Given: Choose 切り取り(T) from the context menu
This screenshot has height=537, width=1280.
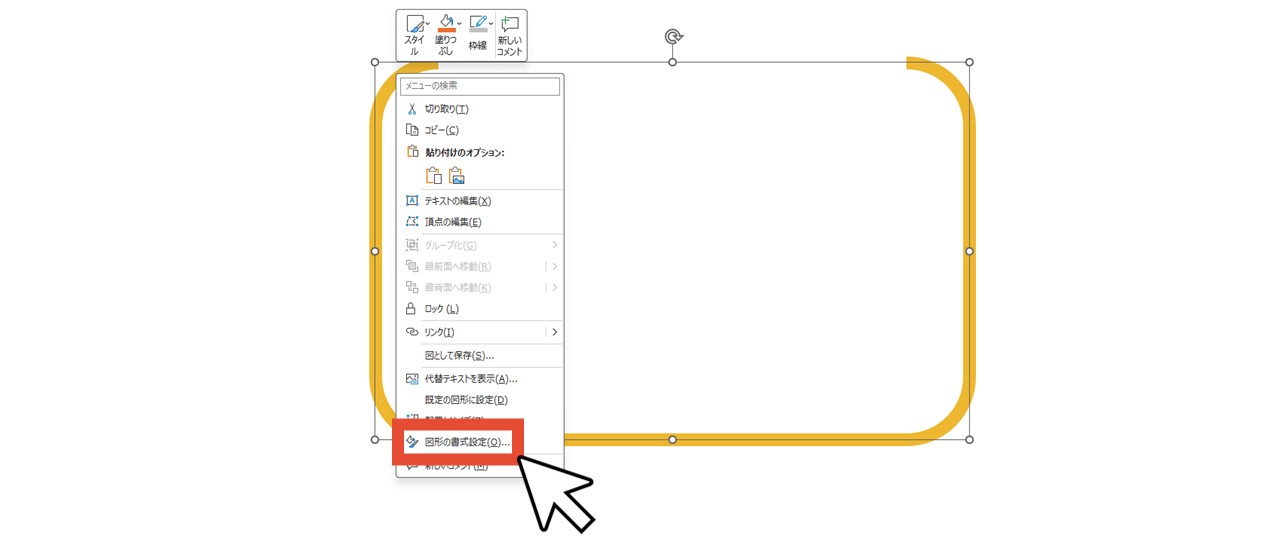Looking at the screenshot, I should pyautogui.click(x=446, y=109).
